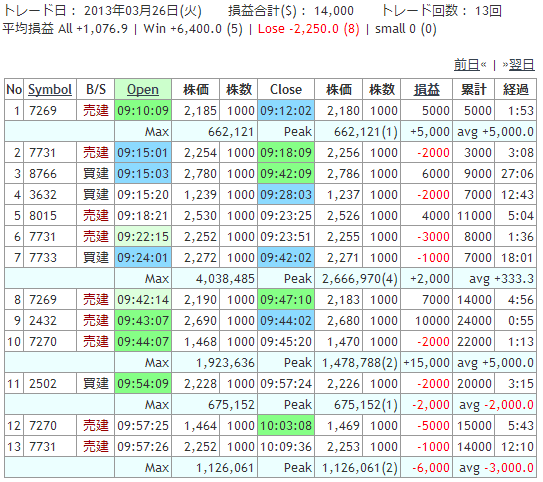Select symbol 2432 in row 9

pyautogui.click(x=43, y=321)
